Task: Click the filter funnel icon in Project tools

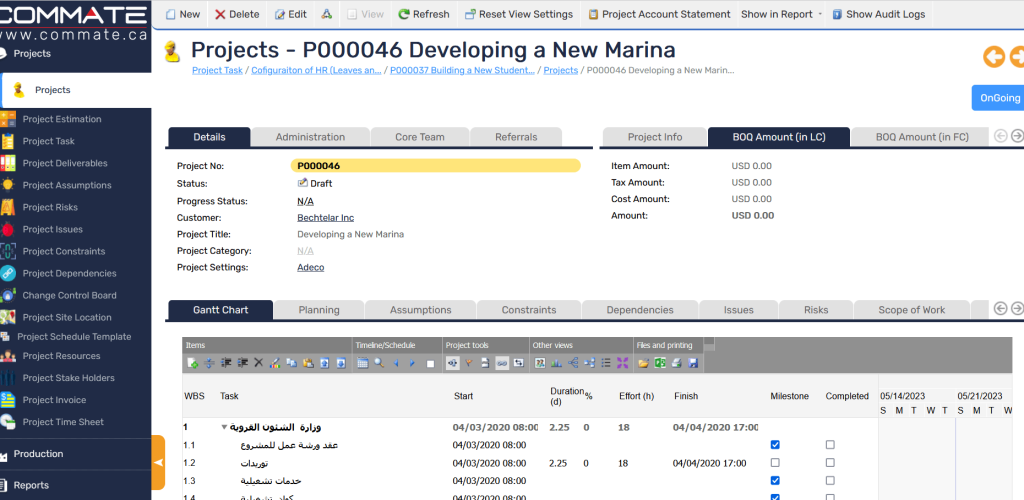Action: coord(468,363)
